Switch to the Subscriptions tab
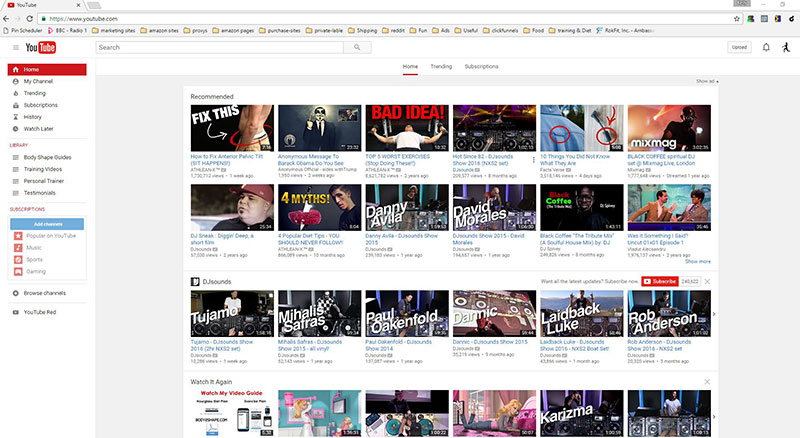800x438 pixels. point(481,66)
